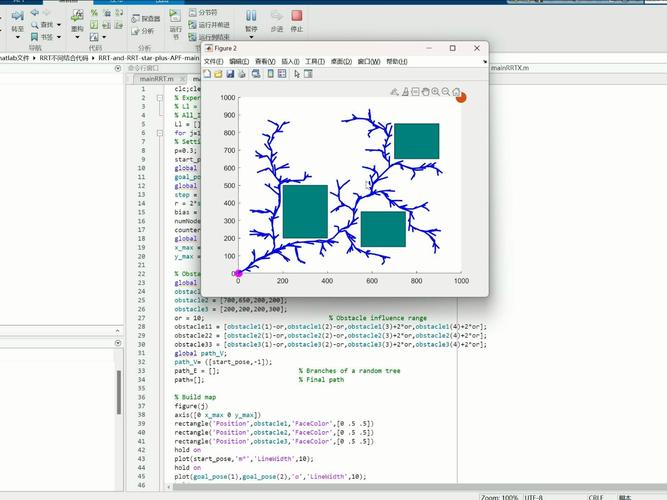Click the navigate Back blue arrow

(35, 13)
